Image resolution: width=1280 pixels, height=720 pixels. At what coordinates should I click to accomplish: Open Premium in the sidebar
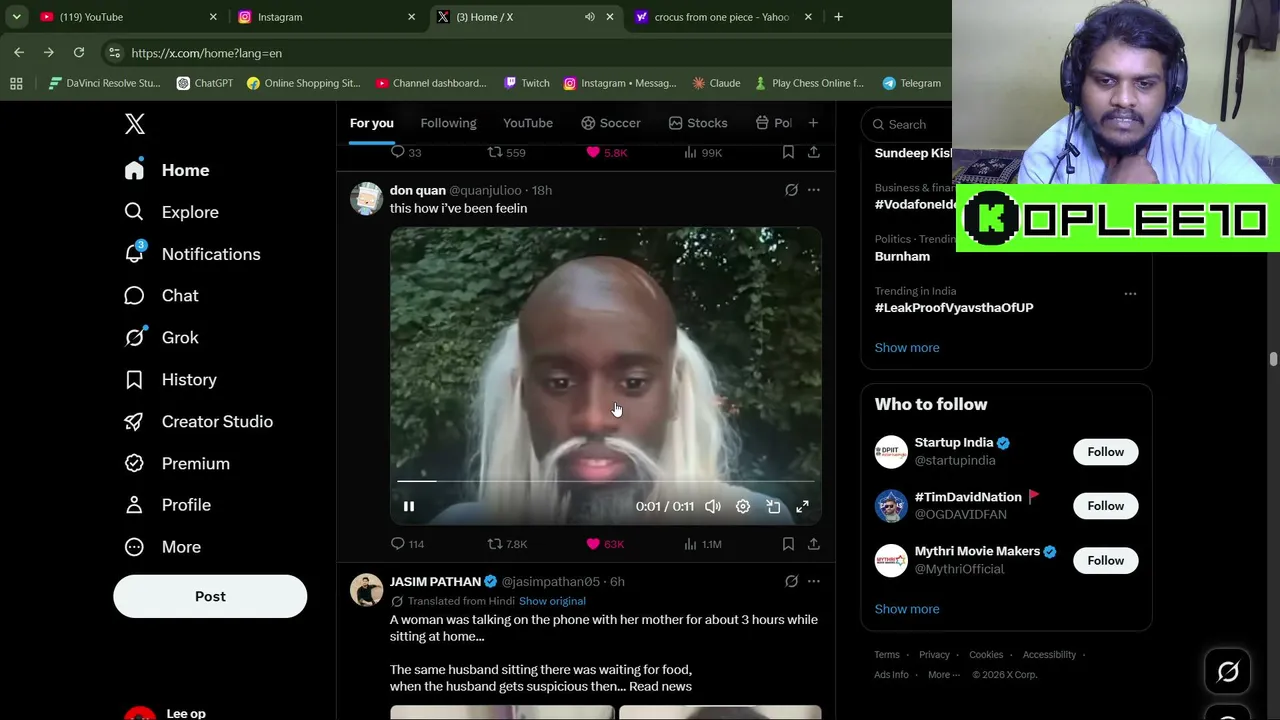tap(177, 464)
